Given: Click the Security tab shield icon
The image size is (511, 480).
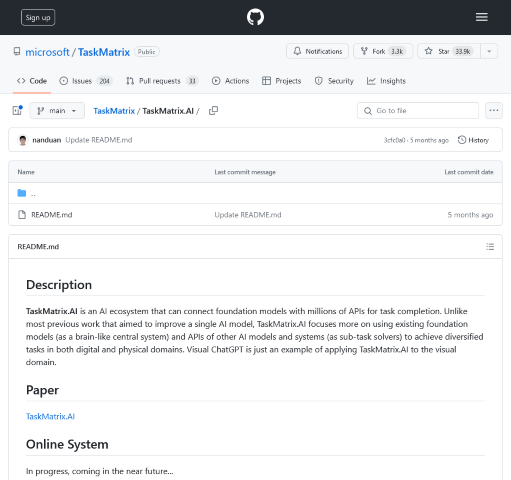Looking at the screenshot, I should coord(319,81).
